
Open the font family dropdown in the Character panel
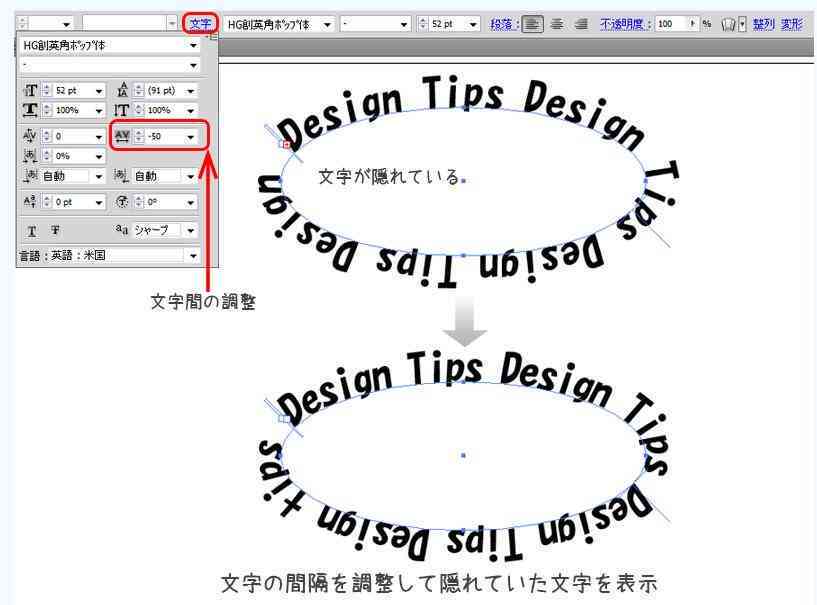(x=193, y=46)
